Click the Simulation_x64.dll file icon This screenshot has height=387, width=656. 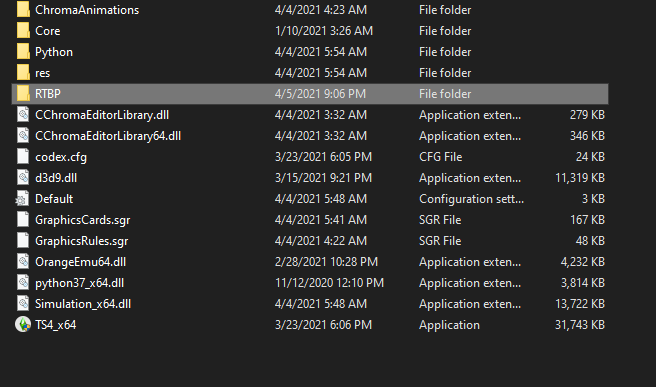coord(23,304)
